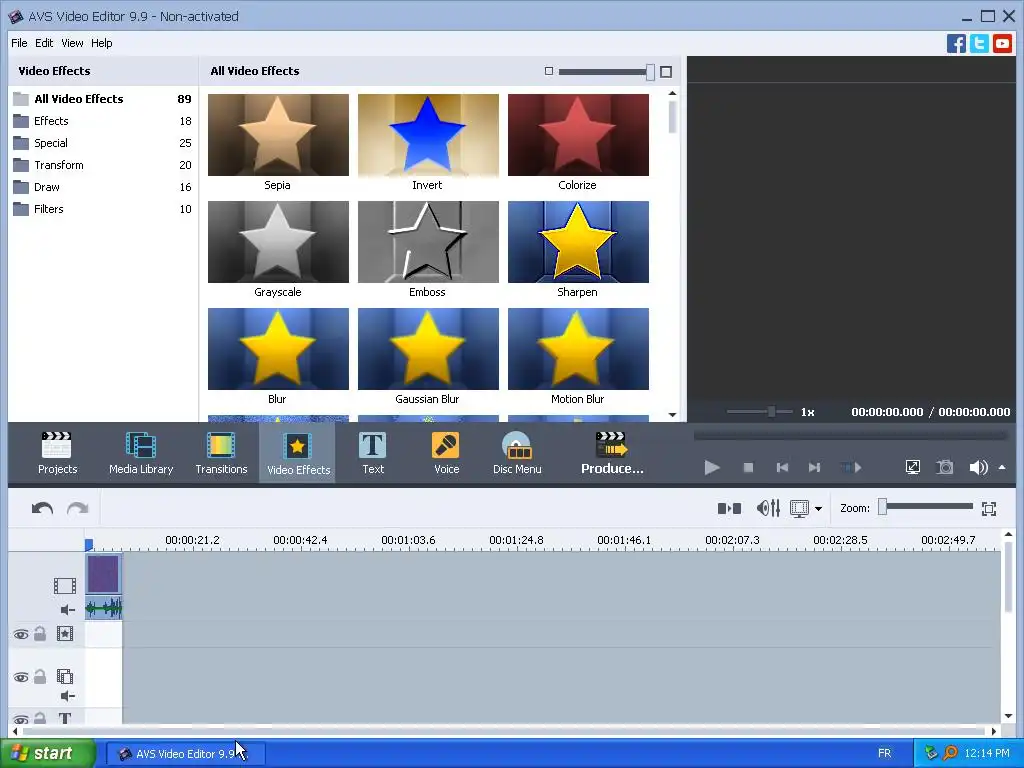1024x768 pixels.
Task: Lock the video overlay track
Action: tap(40, 677)
